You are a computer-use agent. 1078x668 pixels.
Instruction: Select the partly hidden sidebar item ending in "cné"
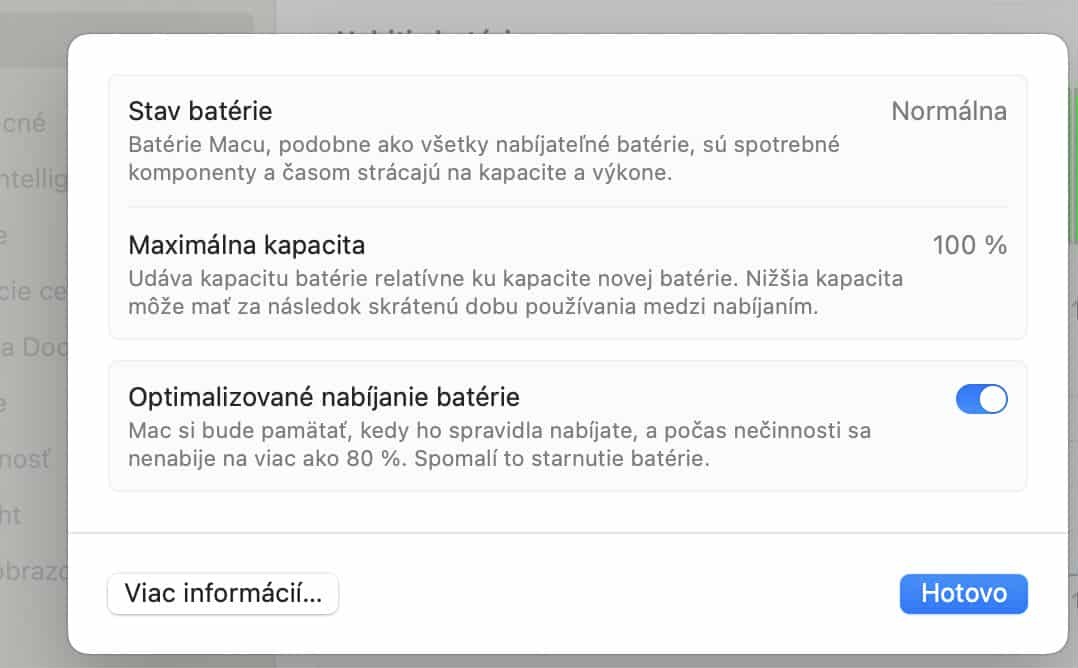25,123
